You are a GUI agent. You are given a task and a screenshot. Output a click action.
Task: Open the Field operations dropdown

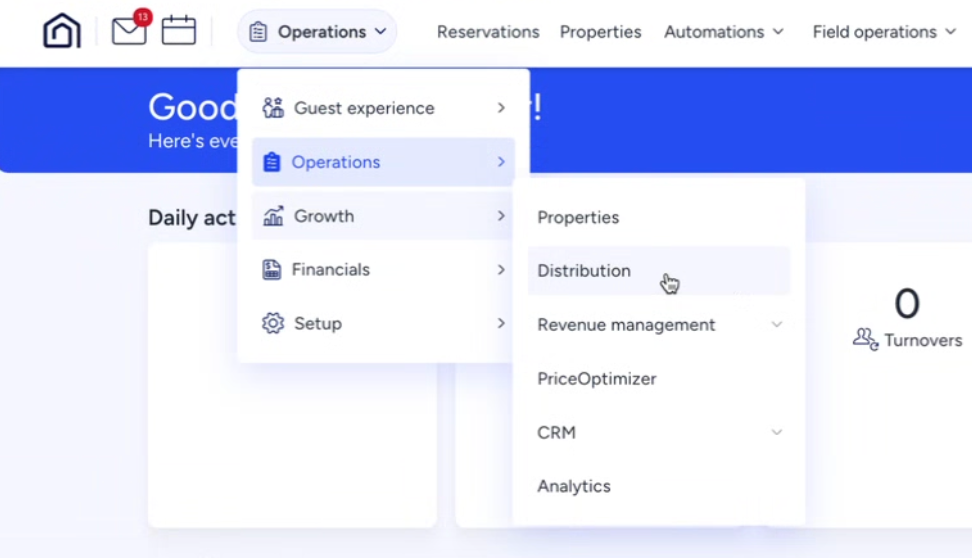(884, 32)
